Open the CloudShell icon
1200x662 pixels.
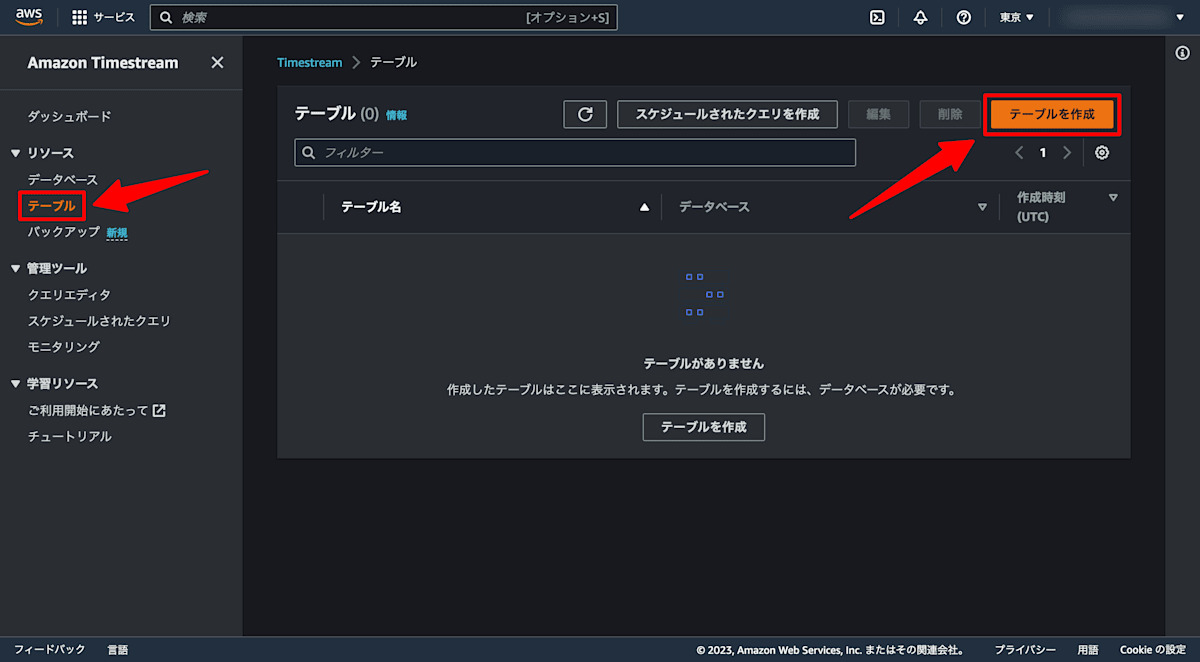pyautogui.click(x=877, y=17)
